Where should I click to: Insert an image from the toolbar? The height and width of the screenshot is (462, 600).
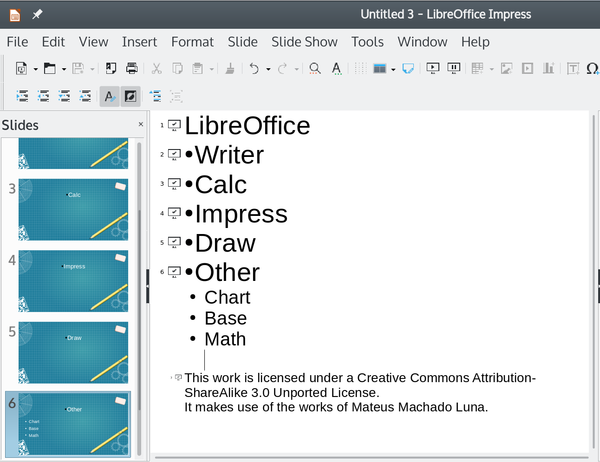(x=506, y=69)
